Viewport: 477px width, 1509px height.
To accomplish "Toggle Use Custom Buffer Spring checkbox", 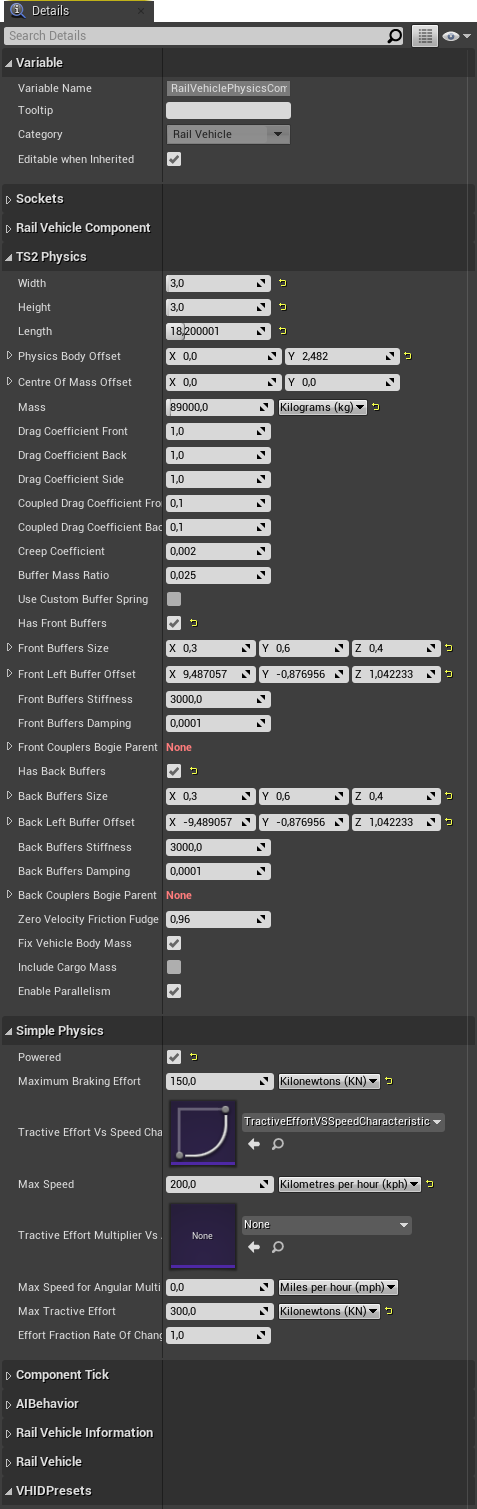I will [174, 599].
